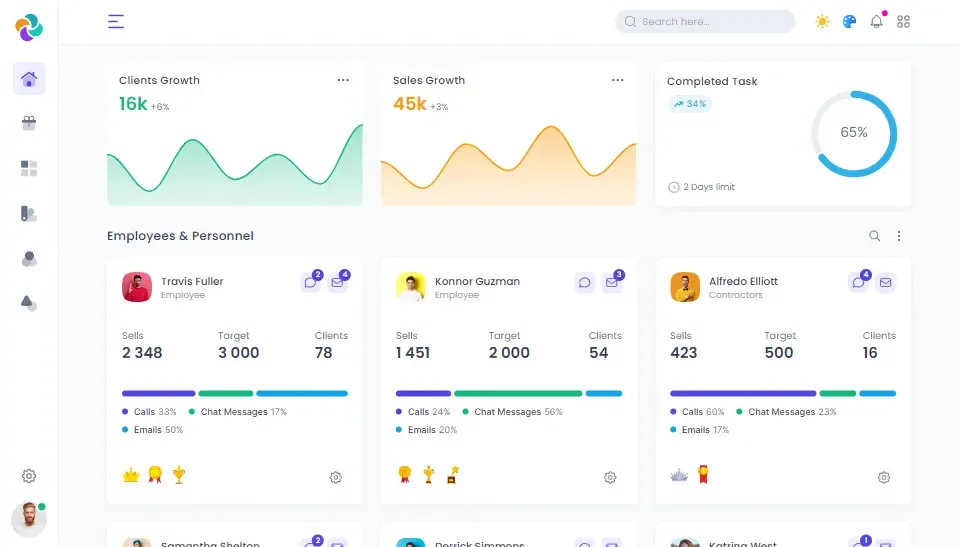959x547 pixels.
Task: Click Alfredo Elliott's Clients 16 value
Action: point(870,353)
